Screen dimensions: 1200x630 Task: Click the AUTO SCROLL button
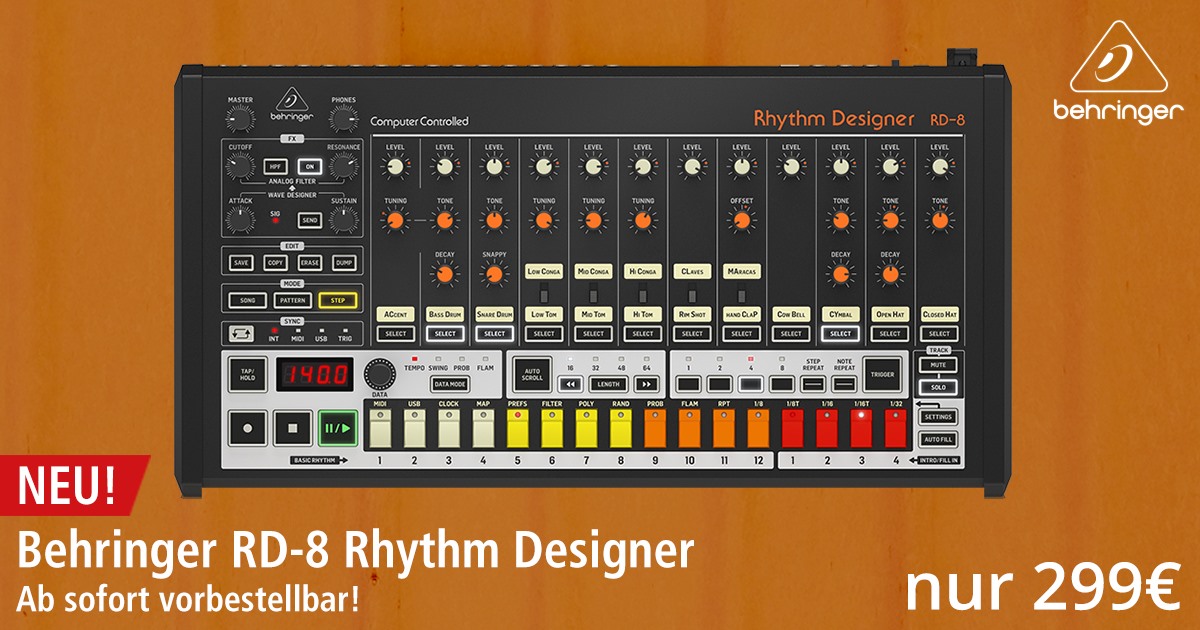[x=533, y=375]
